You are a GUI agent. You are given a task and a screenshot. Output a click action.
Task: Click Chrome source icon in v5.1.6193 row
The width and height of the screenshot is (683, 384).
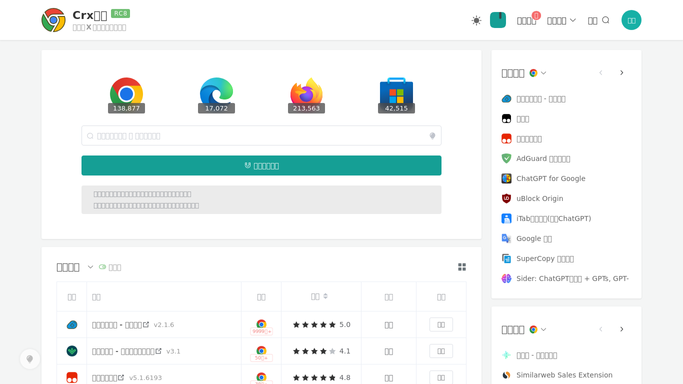[x=261, y=377]
